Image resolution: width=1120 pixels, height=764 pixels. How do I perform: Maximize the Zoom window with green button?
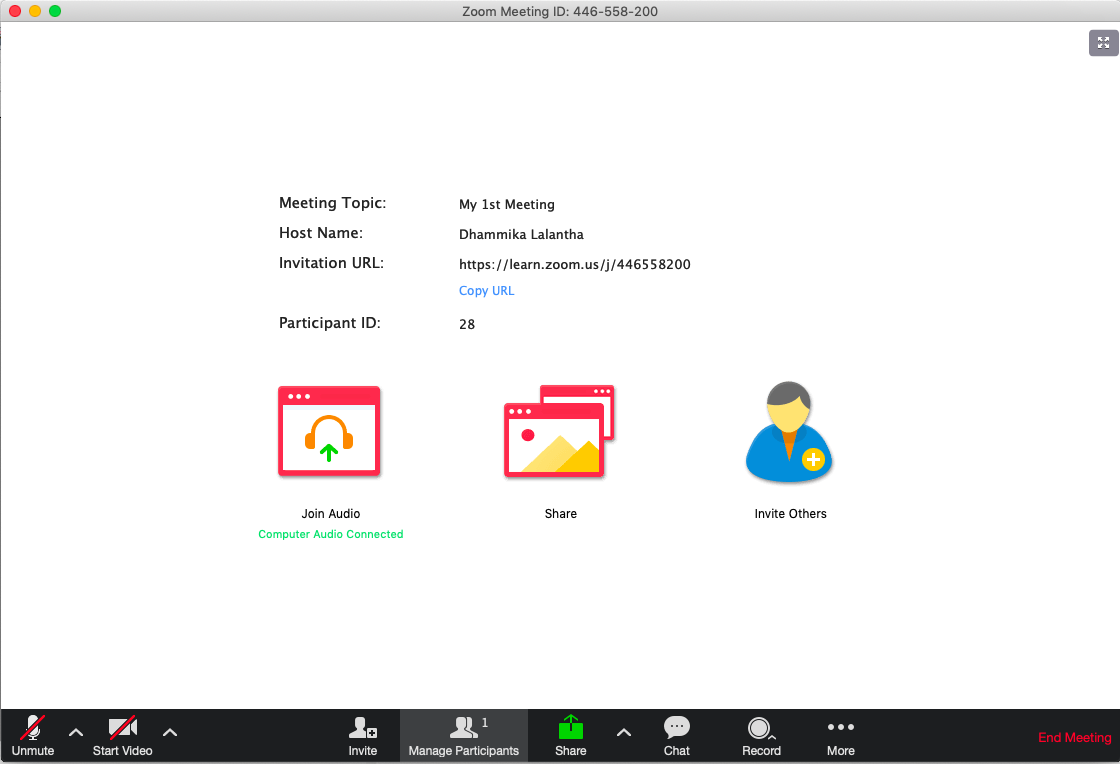click(55, 11)
